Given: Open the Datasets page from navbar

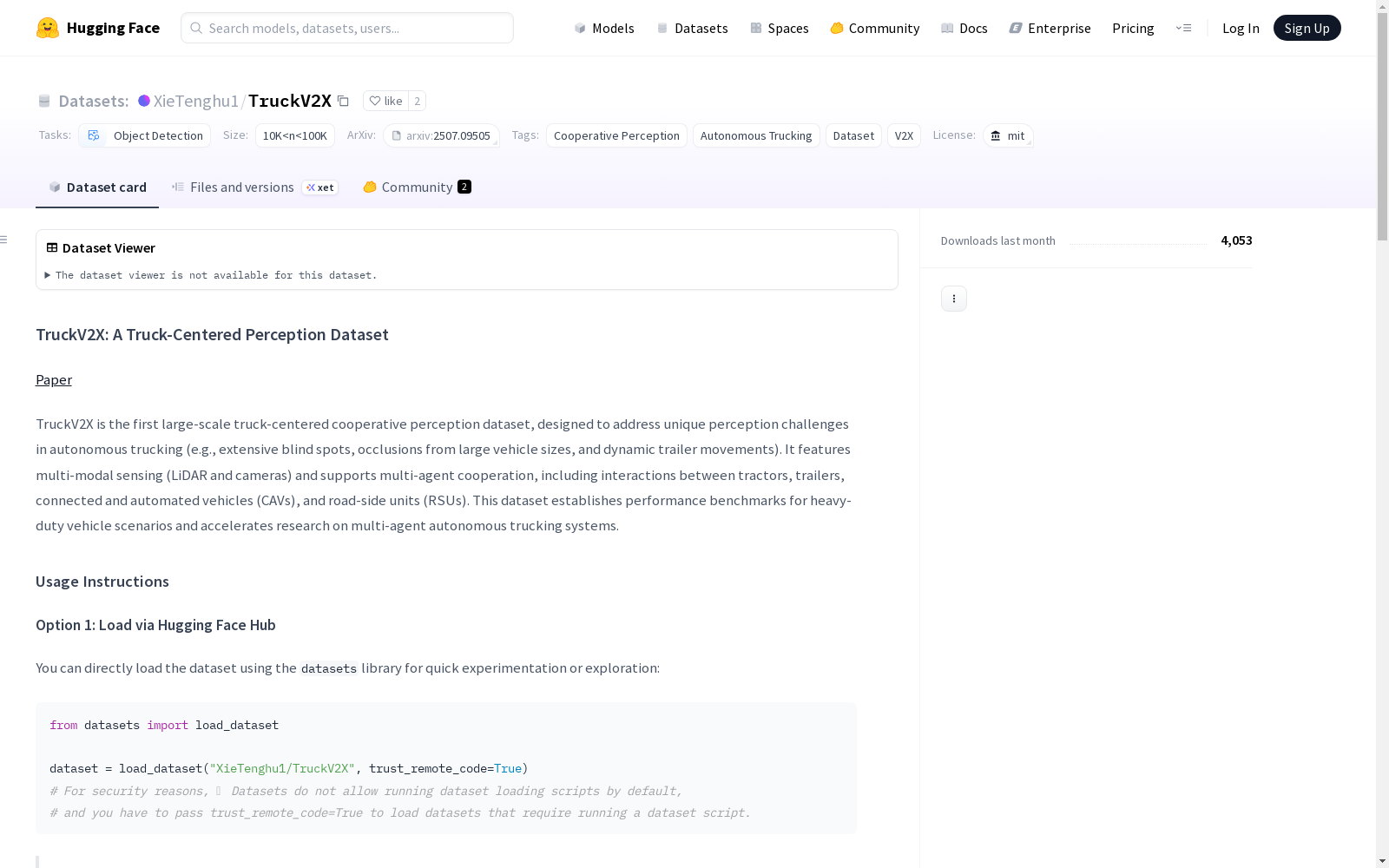Looking at the screenshot, I should [x=692, y=28].
